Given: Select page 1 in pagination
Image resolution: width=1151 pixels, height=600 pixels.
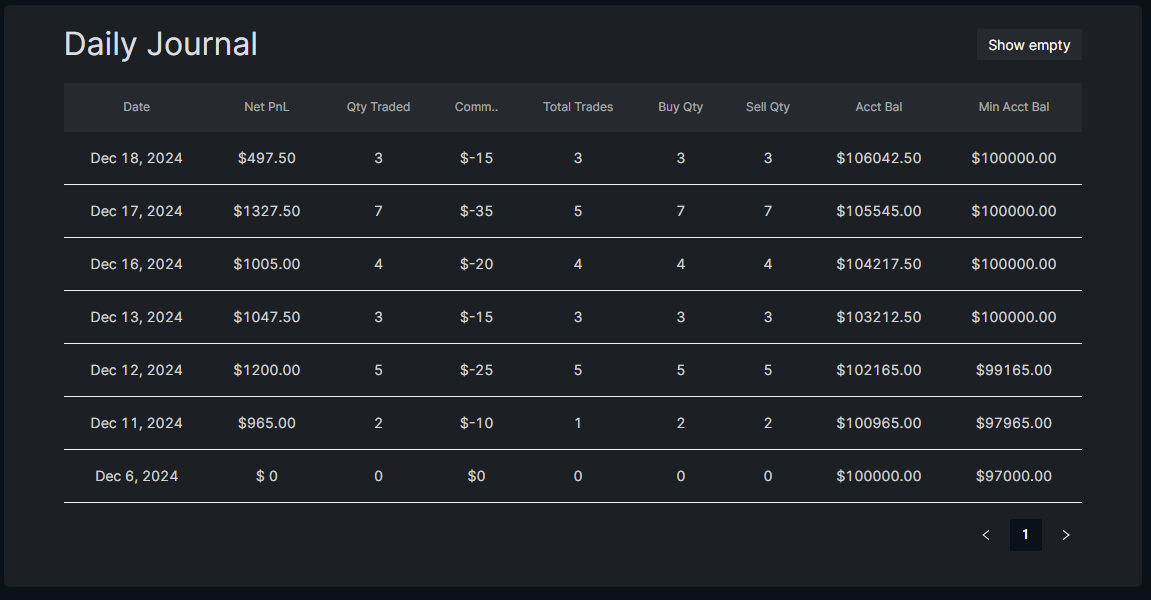Looking at the screenshot, I should [x=1025, y=535].
